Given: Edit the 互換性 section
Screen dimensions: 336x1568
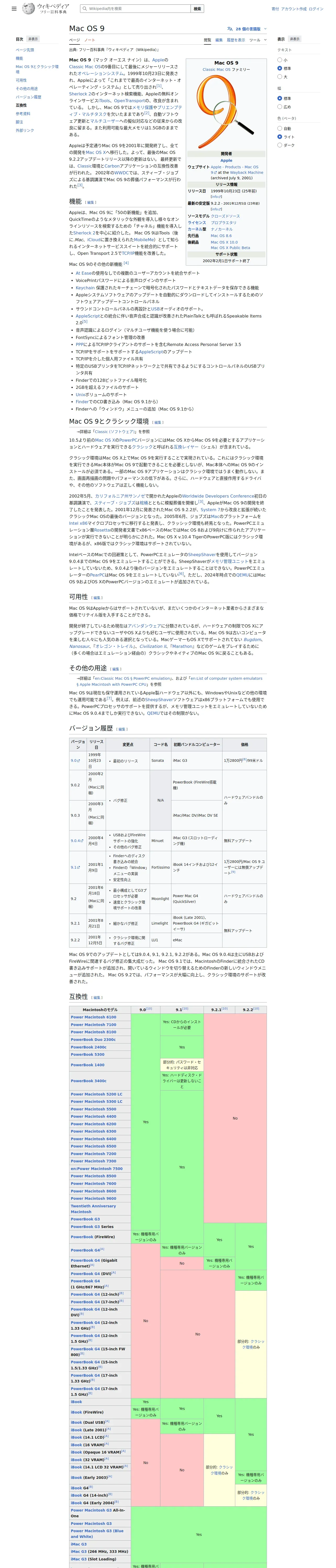Looking at the screenshot, I should pos(97,998).
